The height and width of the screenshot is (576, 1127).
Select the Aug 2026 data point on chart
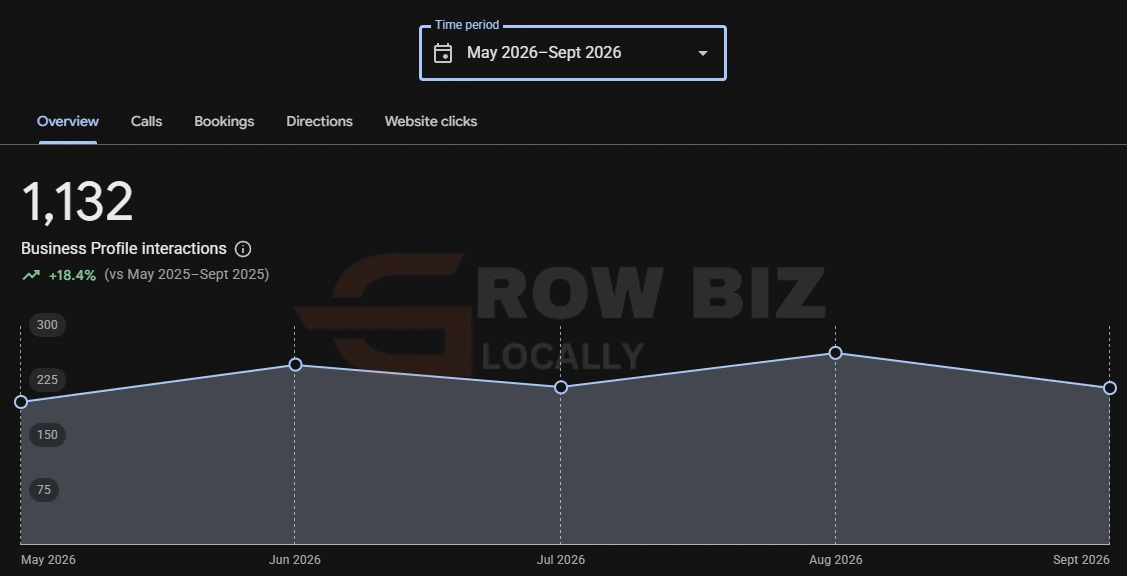835,353
